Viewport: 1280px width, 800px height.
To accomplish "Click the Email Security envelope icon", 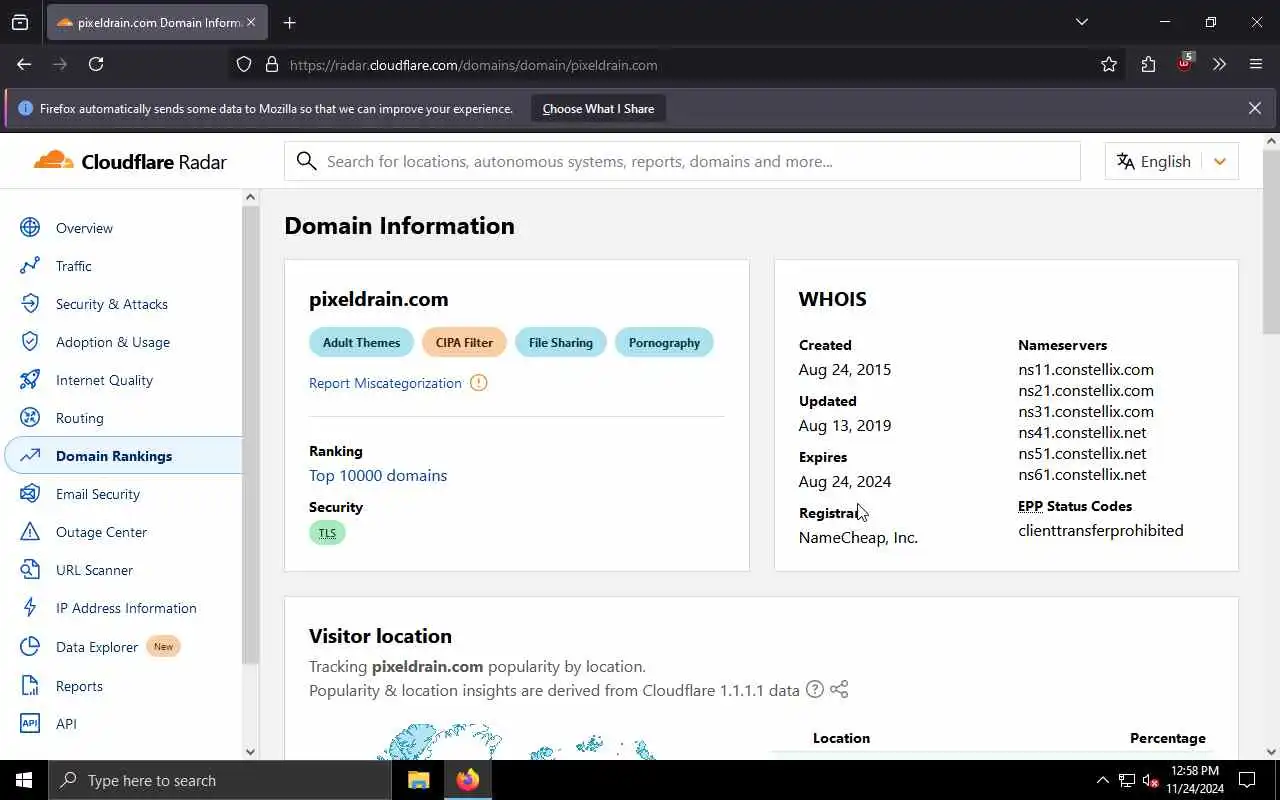I will click(x=30, y=494).
